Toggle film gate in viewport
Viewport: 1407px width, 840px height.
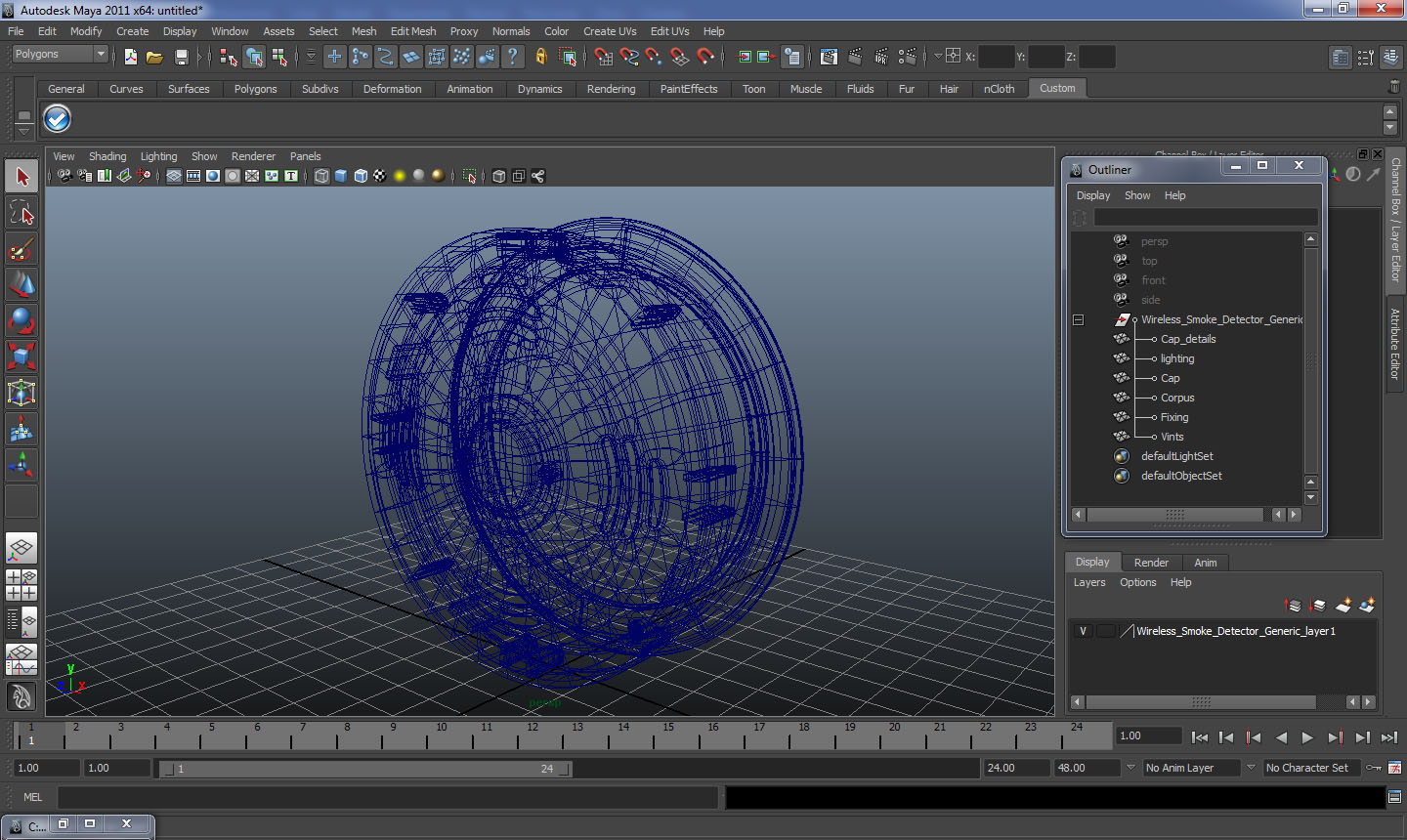[x=193, y=176]
